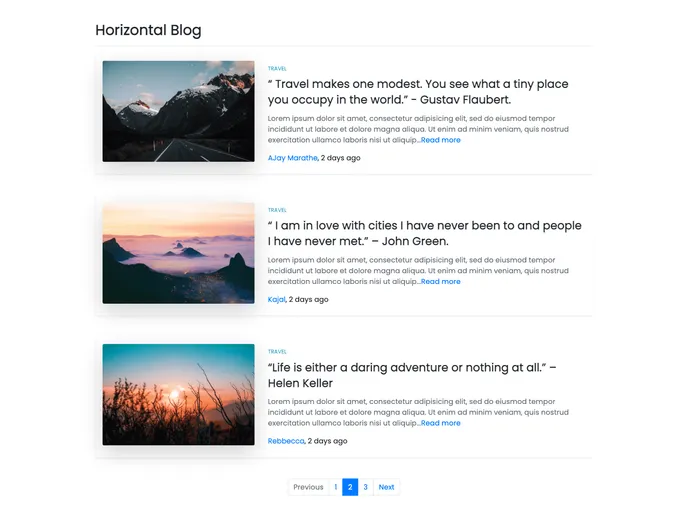Click TRAVEL category above the Gustav Flaubert quote
This screenshot has width=688, height=512.
coord(277,69)
